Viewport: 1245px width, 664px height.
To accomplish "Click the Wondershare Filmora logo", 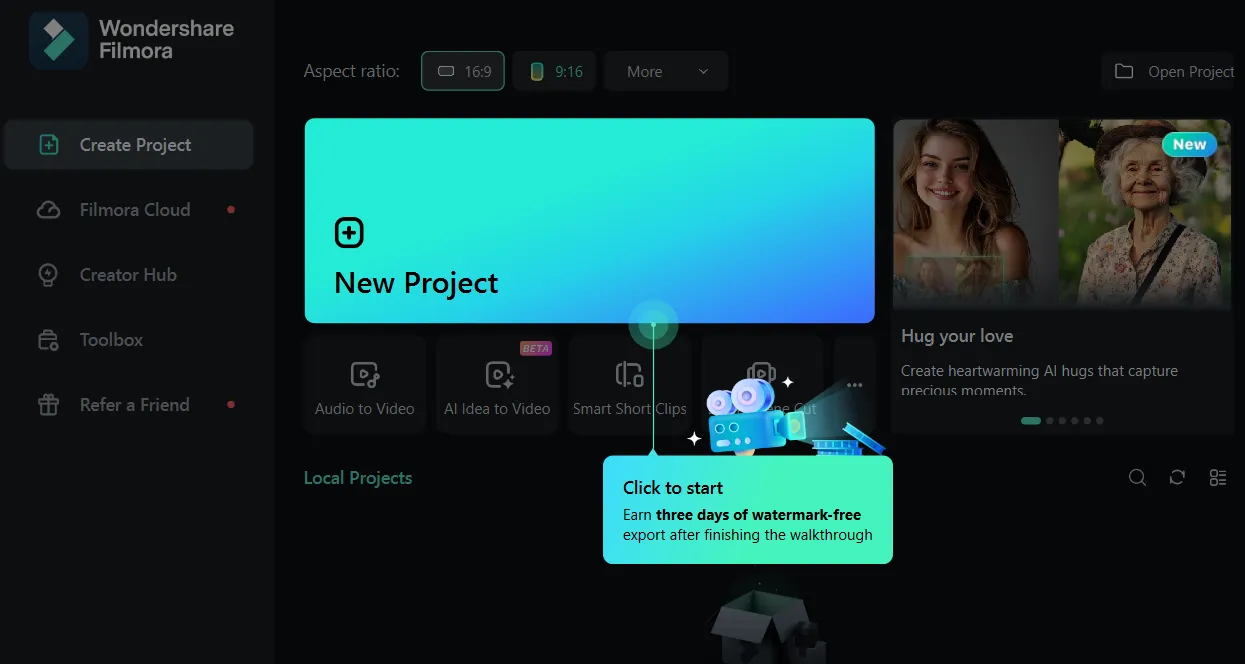I will click(x=58, y=40).
